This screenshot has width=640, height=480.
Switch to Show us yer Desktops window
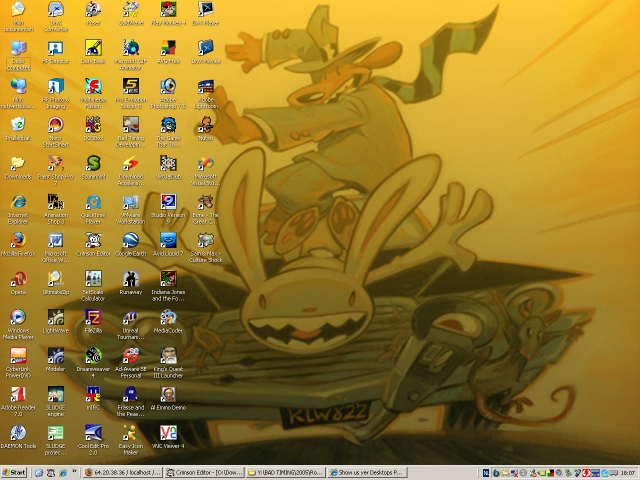coord(368,473)
